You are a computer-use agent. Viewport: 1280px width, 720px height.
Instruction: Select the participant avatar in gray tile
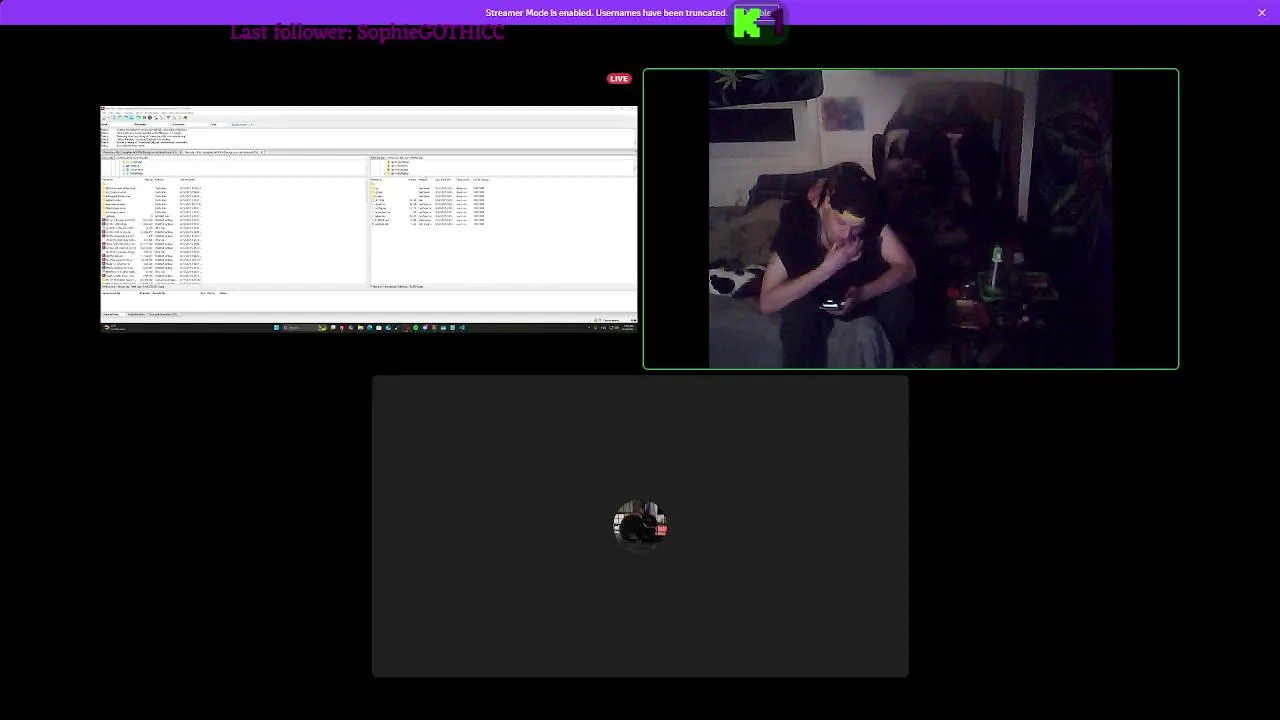click(x=640, y=525)
